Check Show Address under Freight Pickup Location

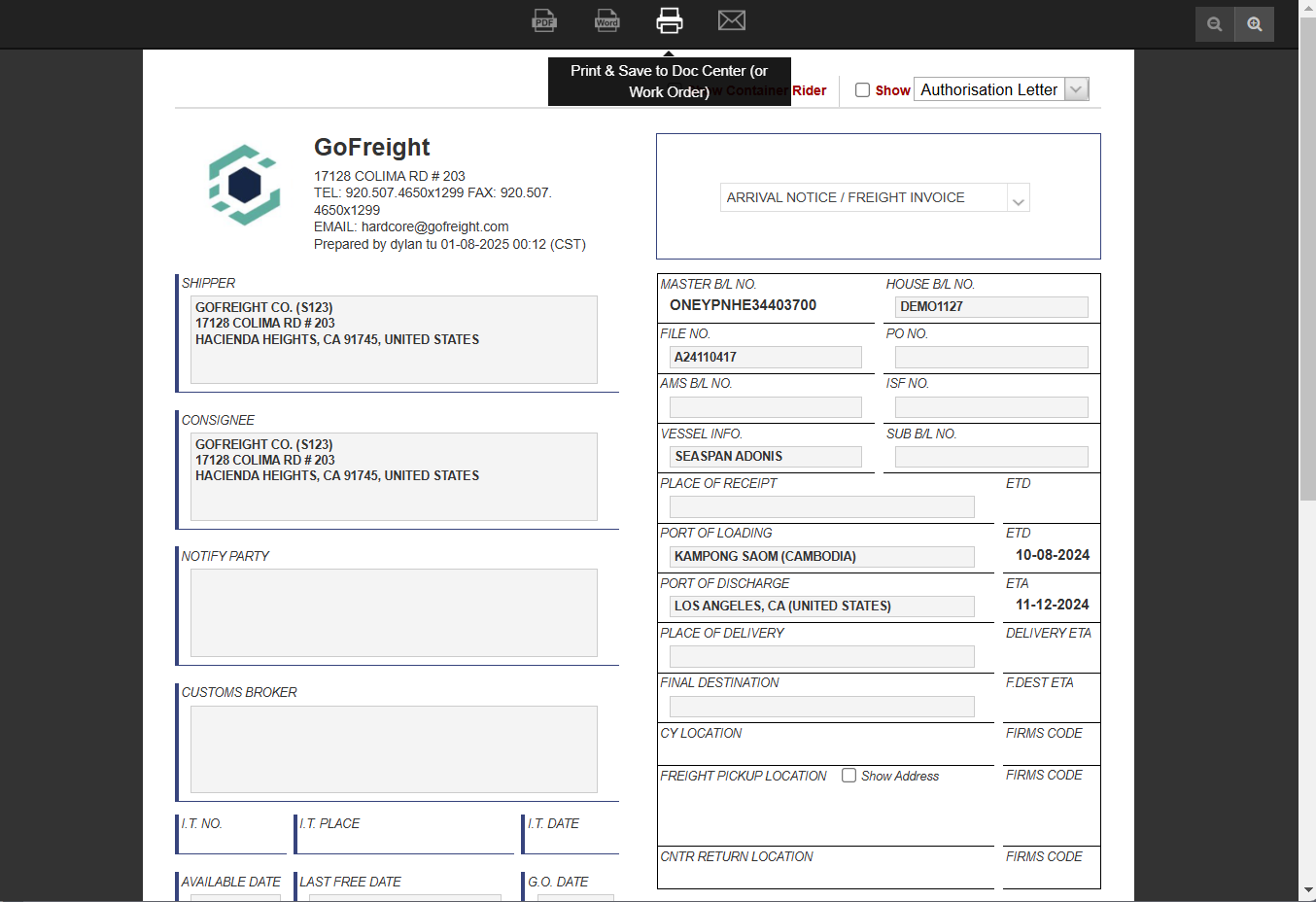click(x=849, y=775)
